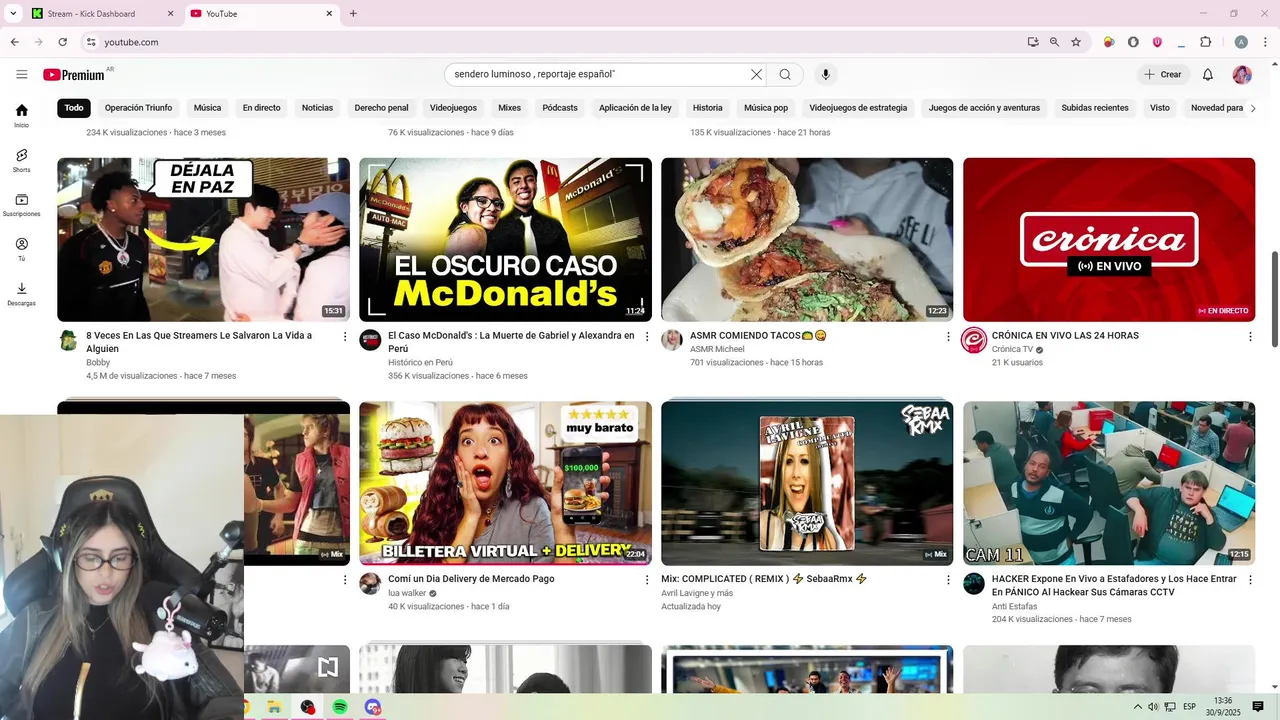Select the Noticias filter chip

point(317,108)
